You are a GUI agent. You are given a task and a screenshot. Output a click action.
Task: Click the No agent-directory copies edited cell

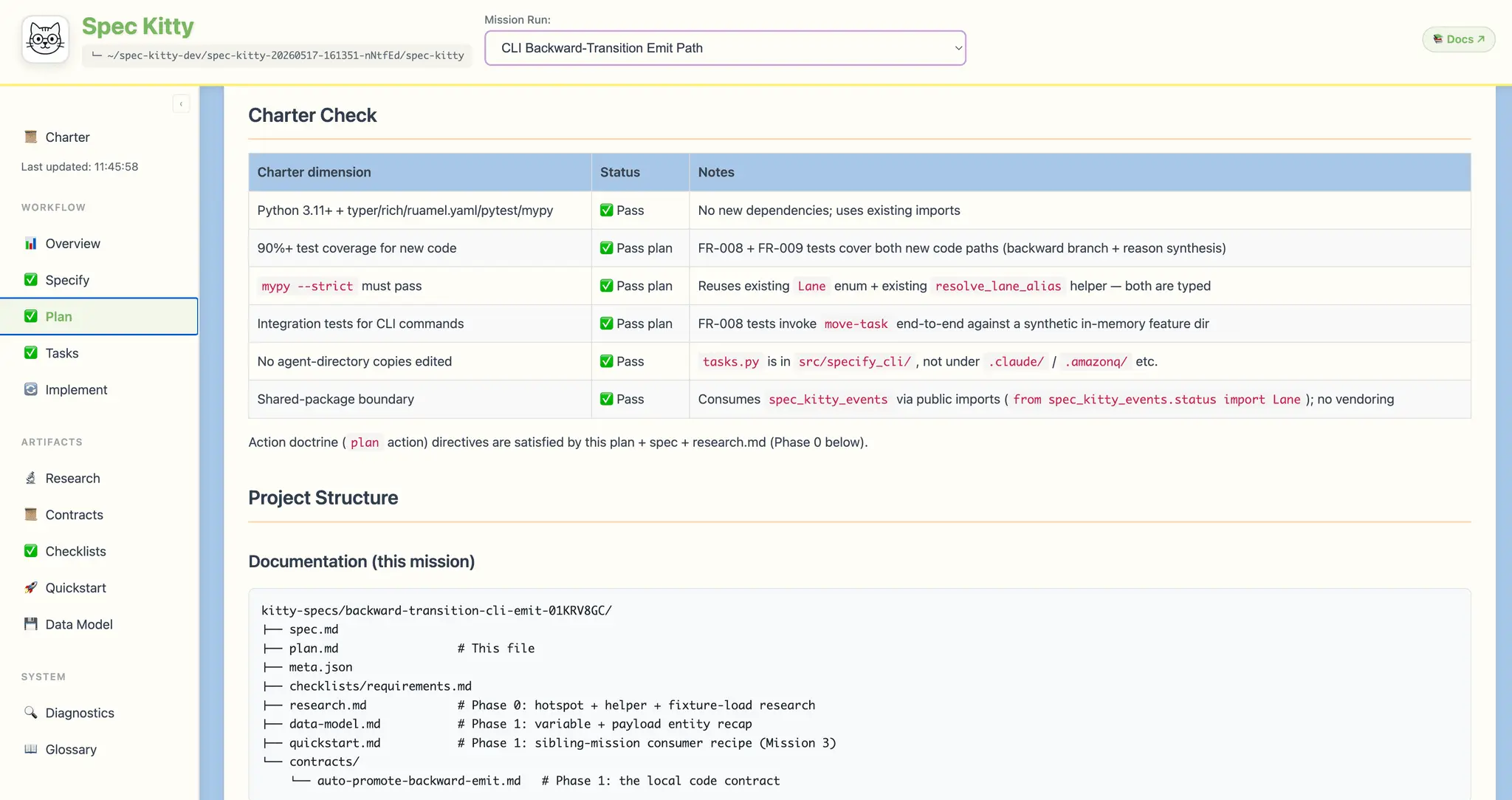point(419,361)
